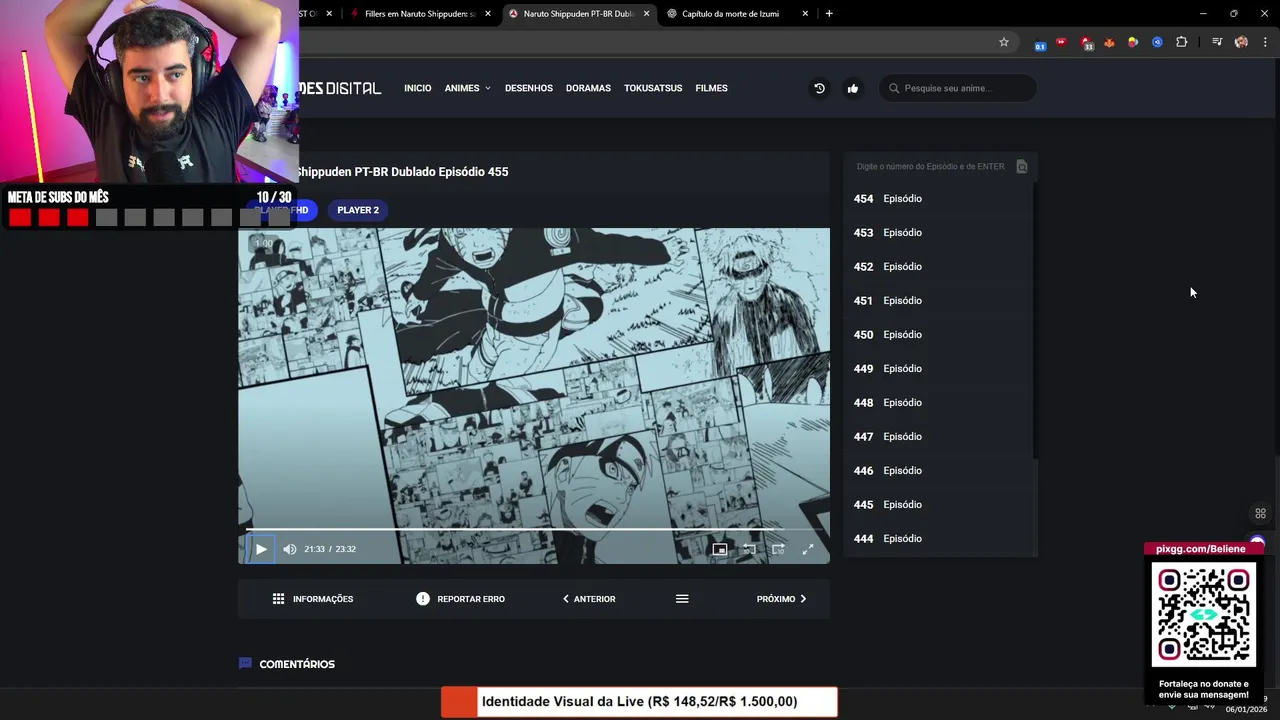1280x720 pixels.
Task: Click the thumbs-up like icon in header
Action: pyautogui.click(x=853, y=88)
